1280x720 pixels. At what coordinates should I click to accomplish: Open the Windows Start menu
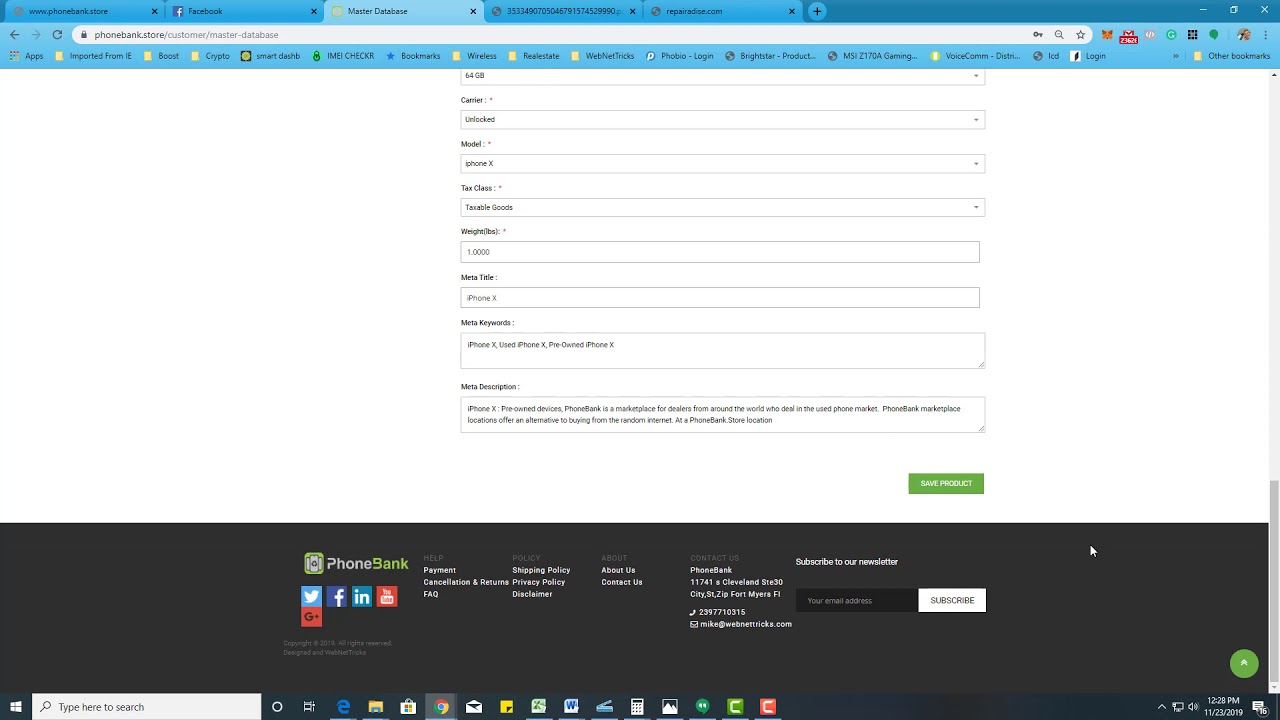pyautogui.click(x=16, y=707)
